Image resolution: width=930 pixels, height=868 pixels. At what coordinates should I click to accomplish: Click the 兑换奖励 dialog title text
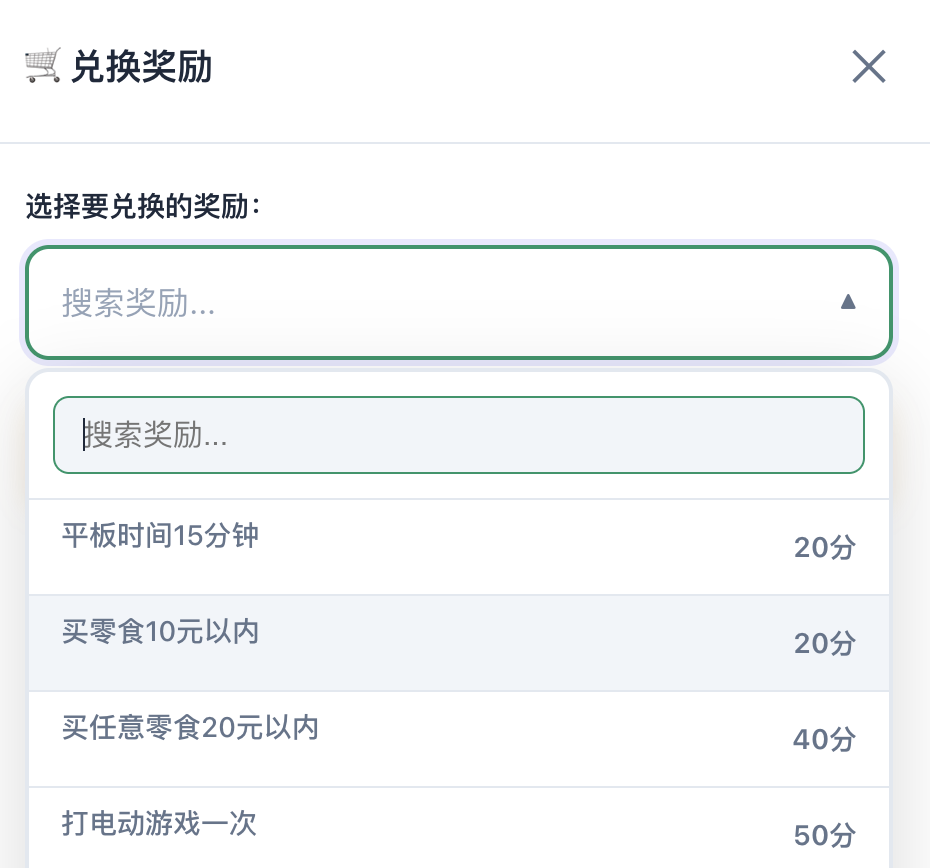[141, 67]
